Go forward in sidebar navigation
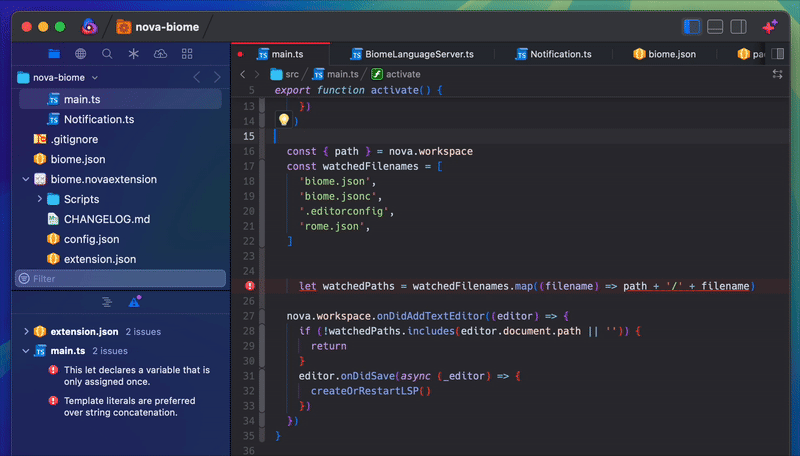The height and width of the screenshot is (456, 800). tap(217, 78)
